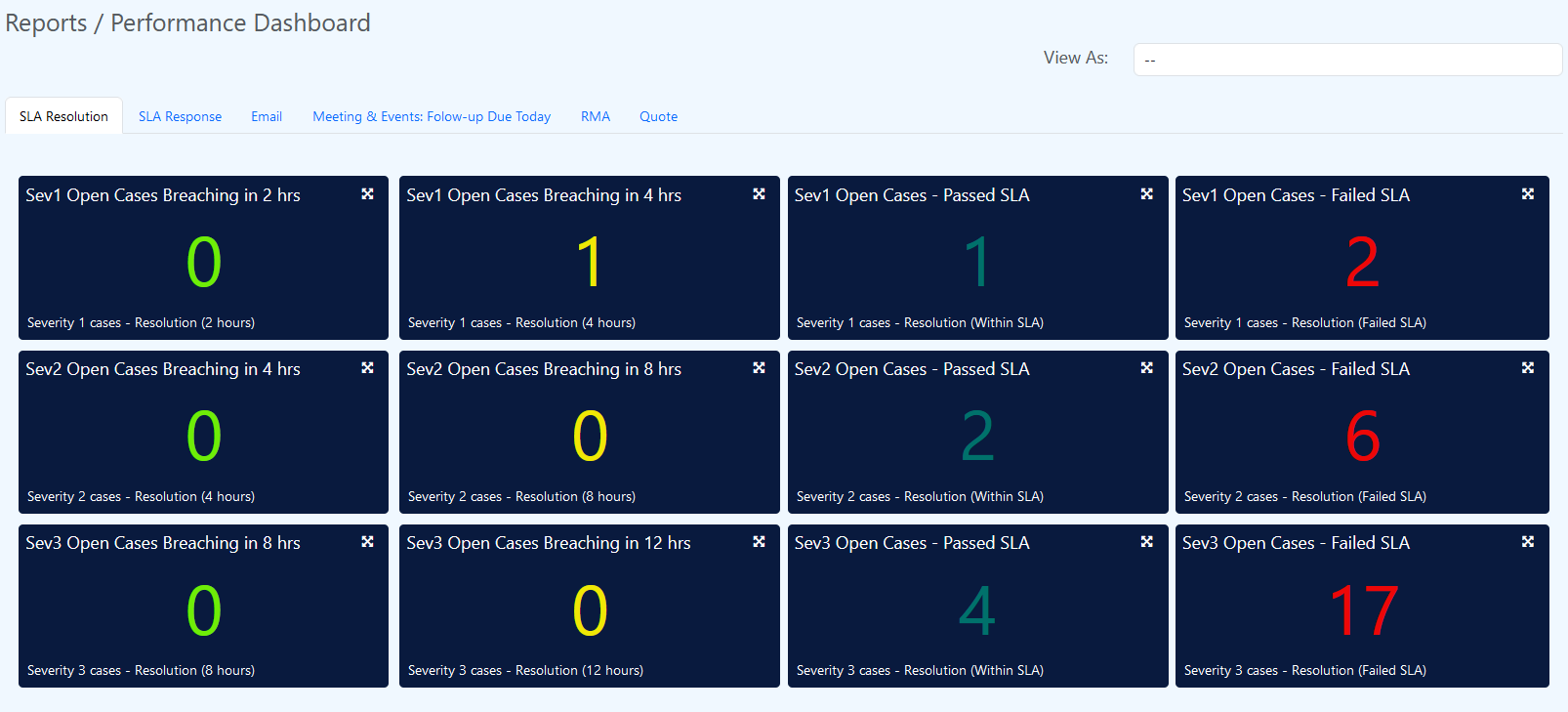This screenshot has height=712, width=1568.
Task: Expand the Sev2 Breaching in 8 hrs tile
Action: [759, 368]
